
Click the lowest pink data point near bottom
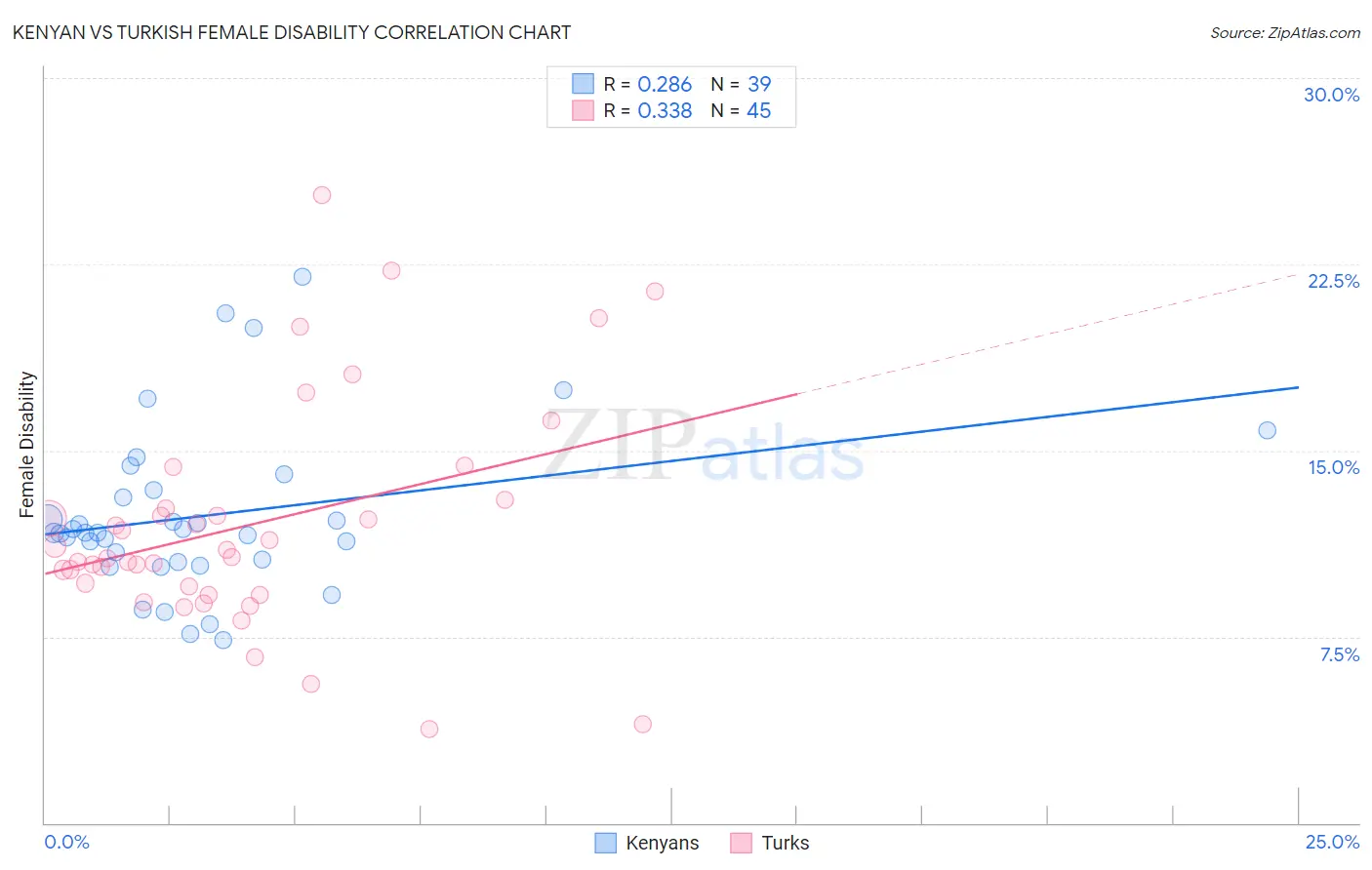point(429,729)
